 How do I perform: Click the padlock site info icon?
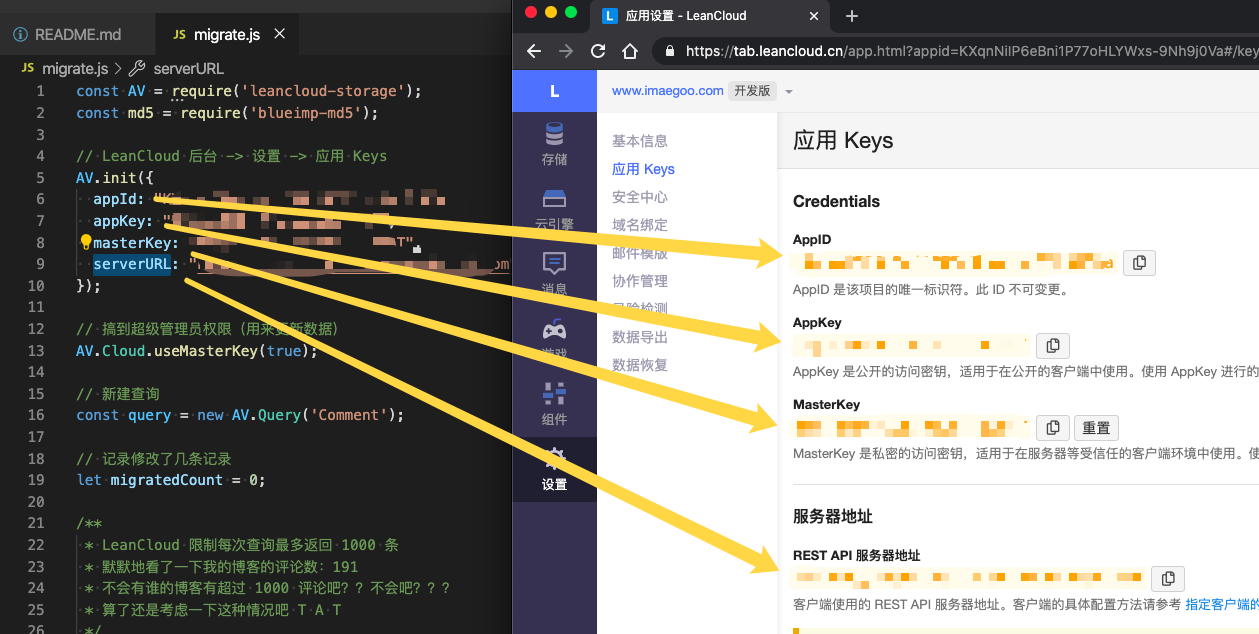(669, 51)
